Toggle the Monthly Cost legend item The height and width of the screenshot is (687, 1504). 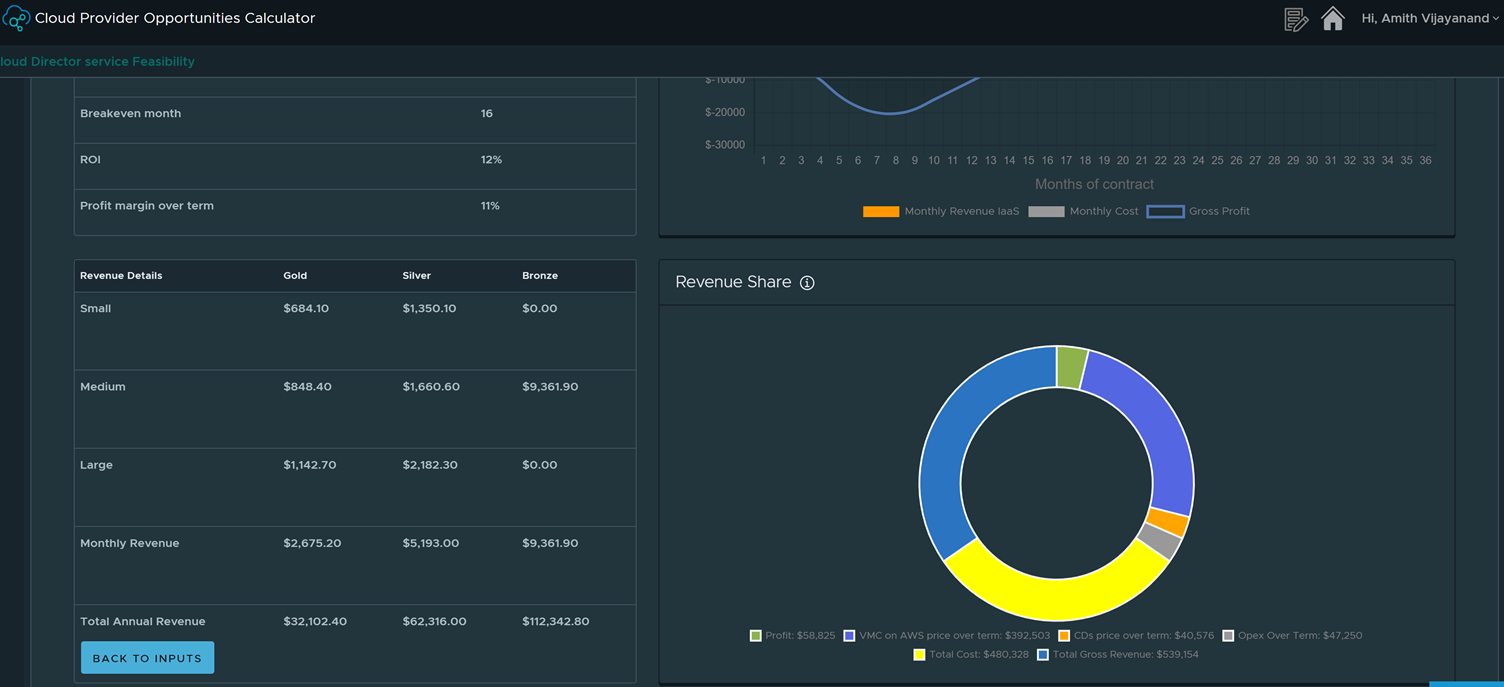point(1083,212)
